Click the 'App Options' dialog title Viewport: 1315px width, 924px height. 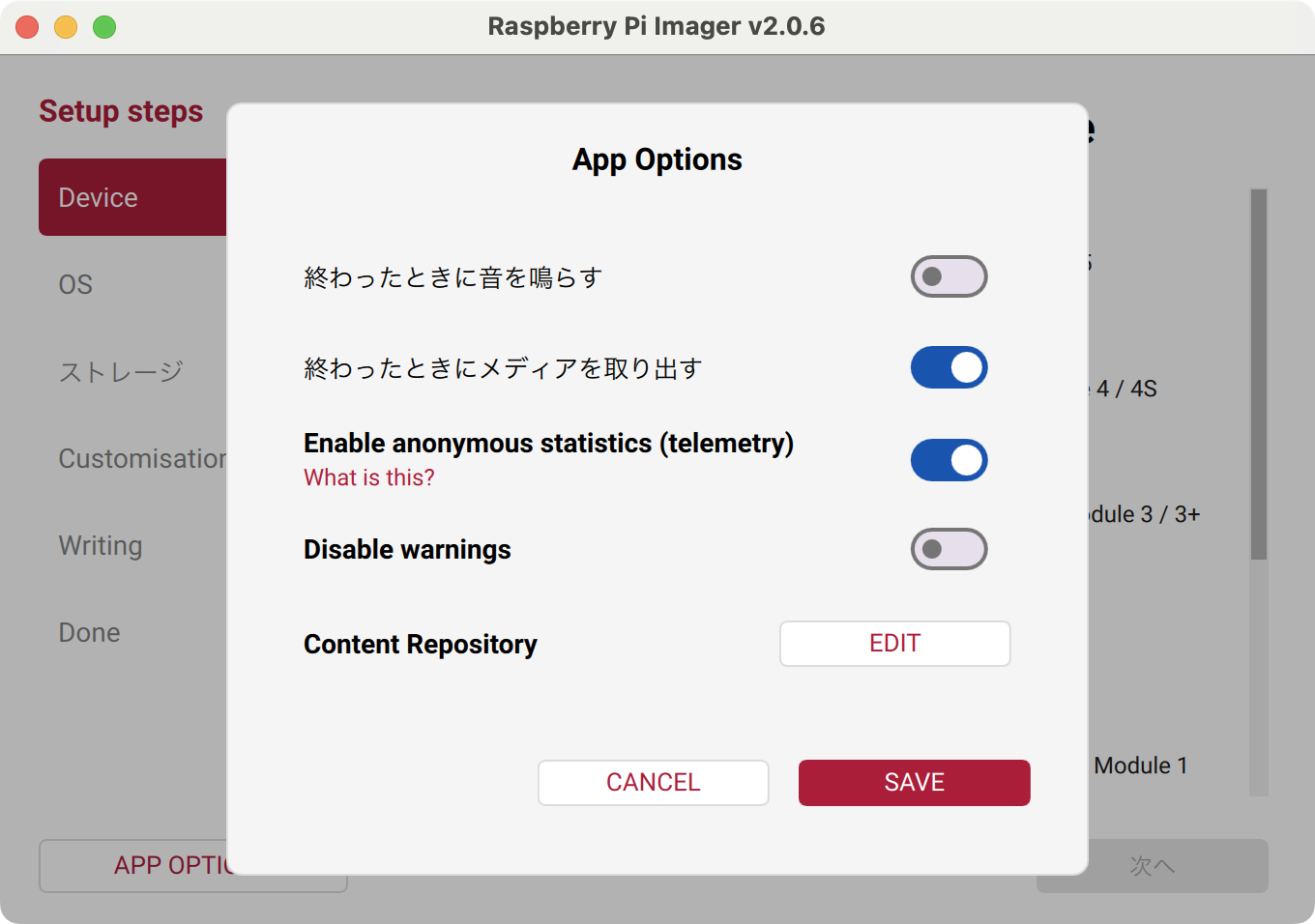point(657,159)
